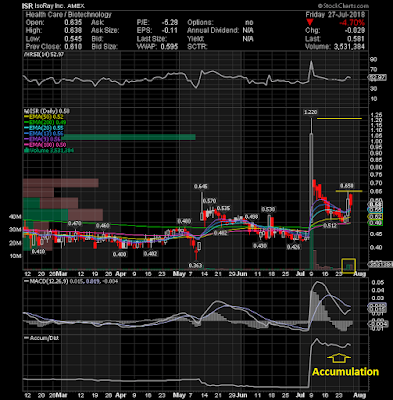The width and height of the screenshot is (393, 400).
Task: Click the cyan EMA(20) legend entry
Action: (43, 128)
